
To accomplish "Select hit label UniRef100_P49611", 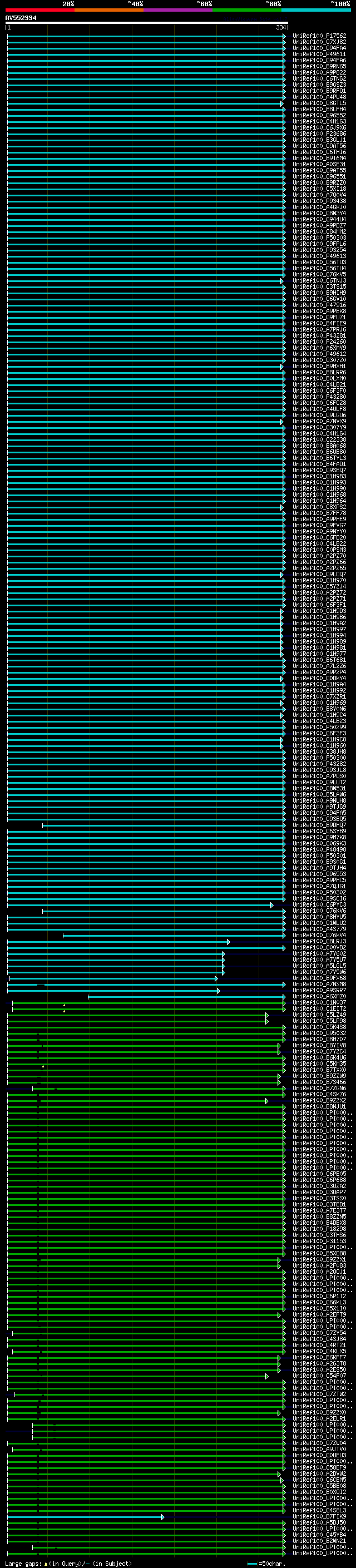I will coord(319,54).
